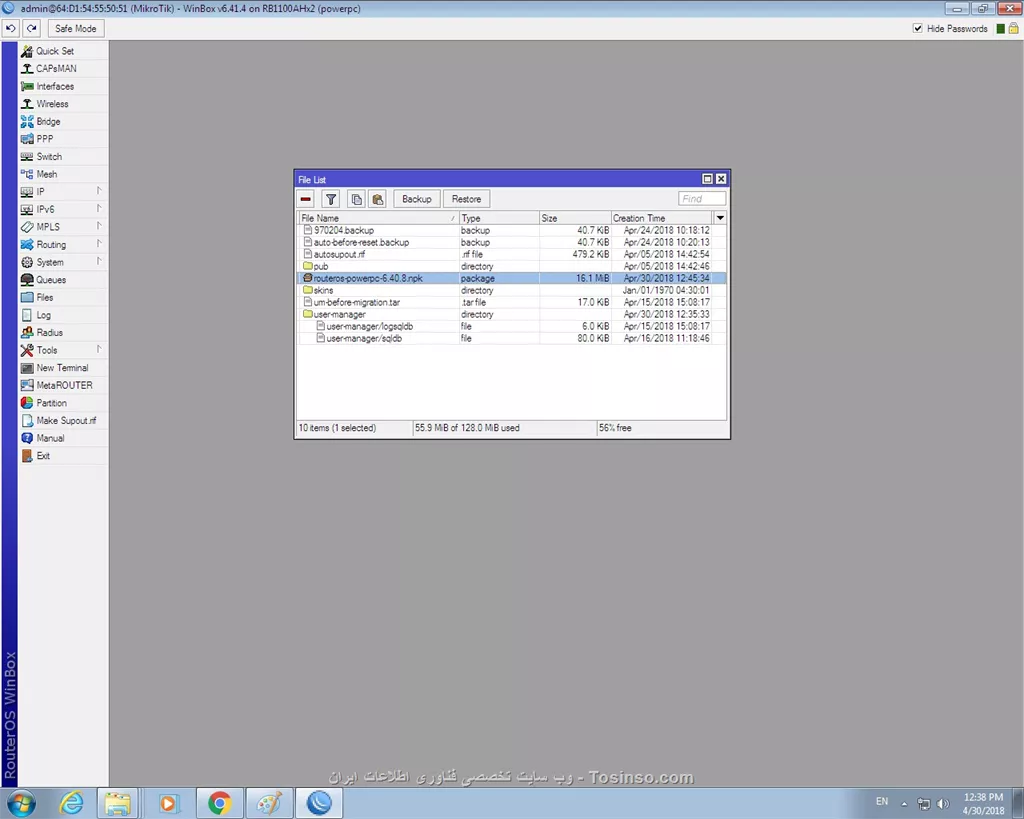The height and width of the screenshot is (819, 1024).
Task: Open the Manual from the sidebar
Action: coord(63,438)
